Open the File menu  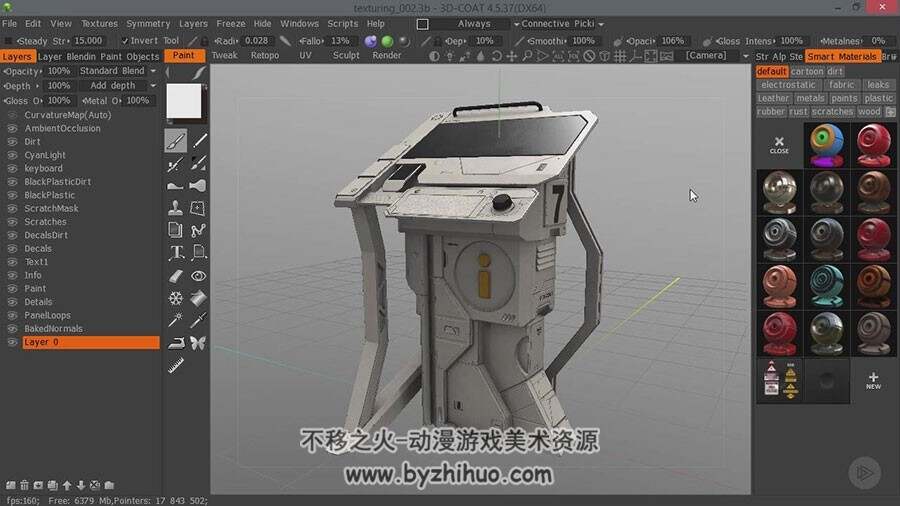9,24
